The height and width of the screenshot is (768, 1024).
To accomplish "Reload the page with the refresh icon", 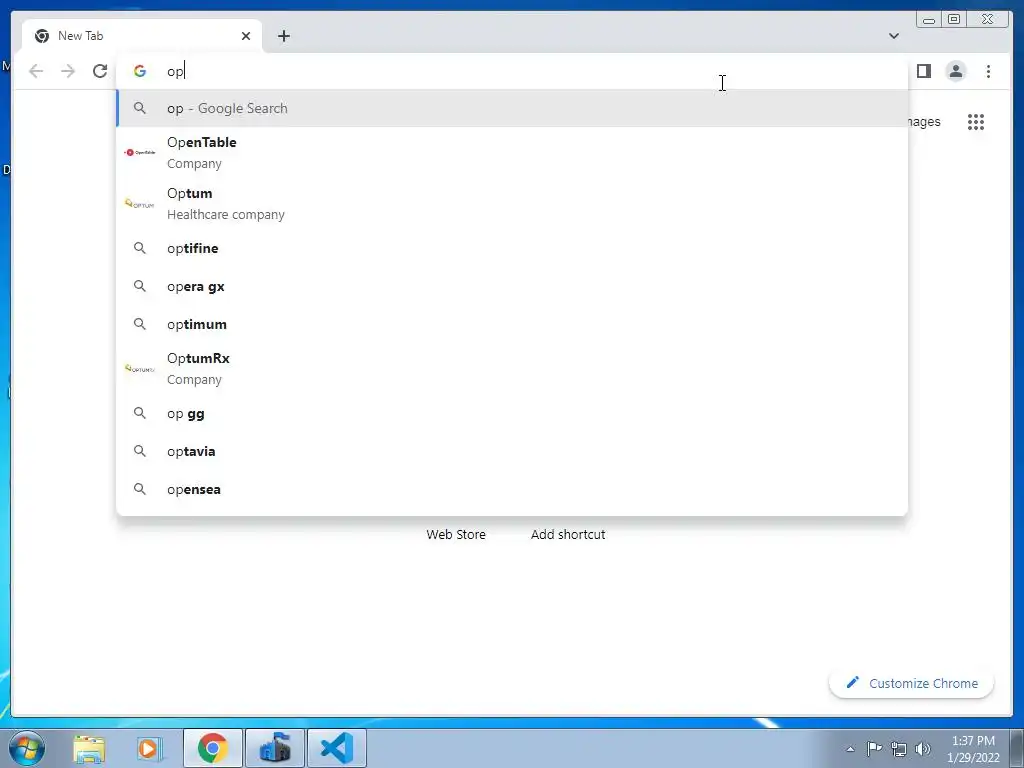I will pyautogui.click(x=99, y=71).
